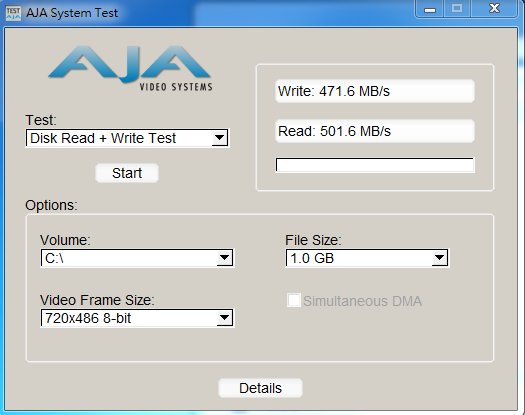Click the File Size: label
The height and width of the screenshot is (415, 525).
(x=313, y=240)
